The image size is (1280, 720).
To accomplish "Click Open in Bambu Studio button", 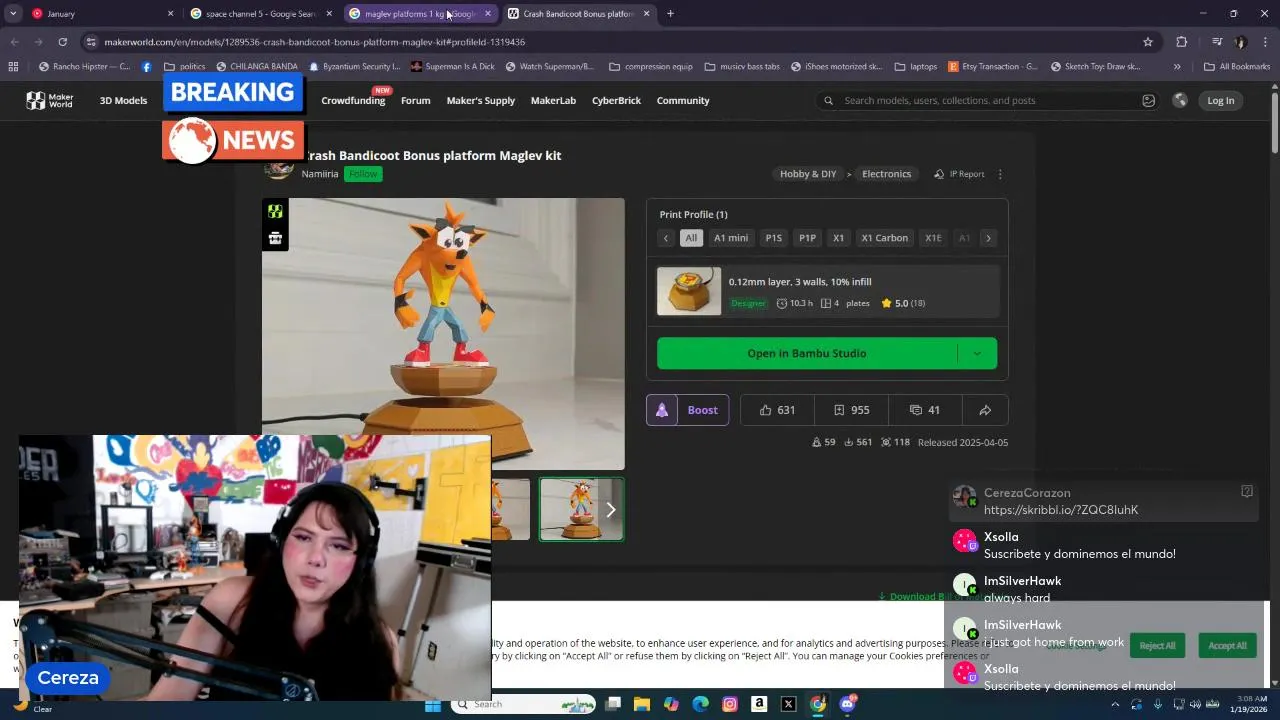I will tap(807, 353).
